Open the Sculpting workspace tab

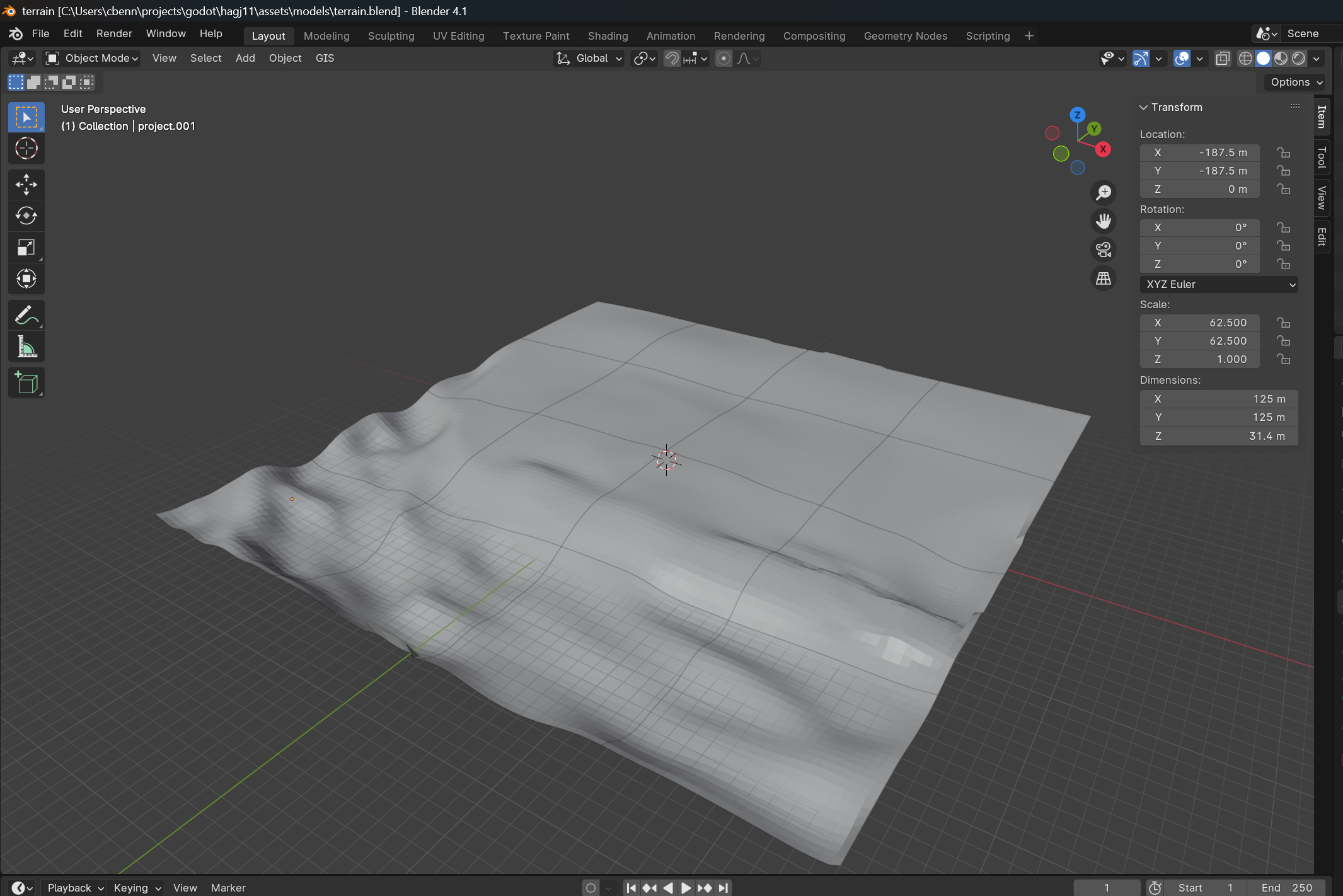(391, 36)
